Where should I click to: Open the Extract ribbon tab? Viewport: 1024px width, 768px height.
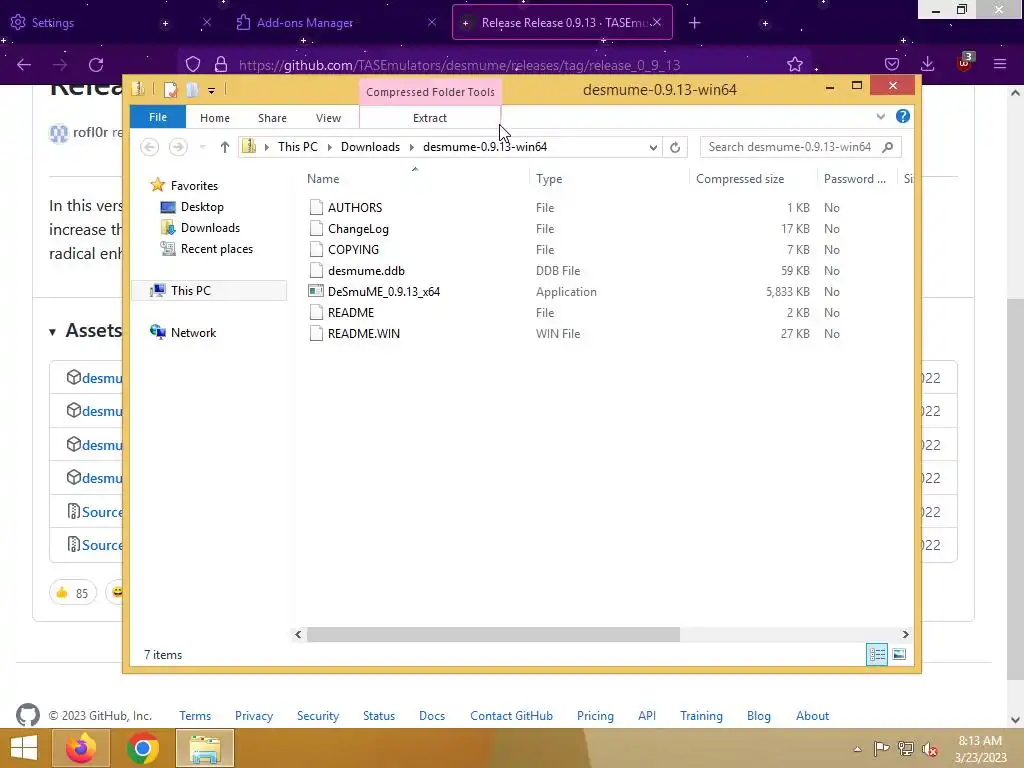(x=430, y=118)
